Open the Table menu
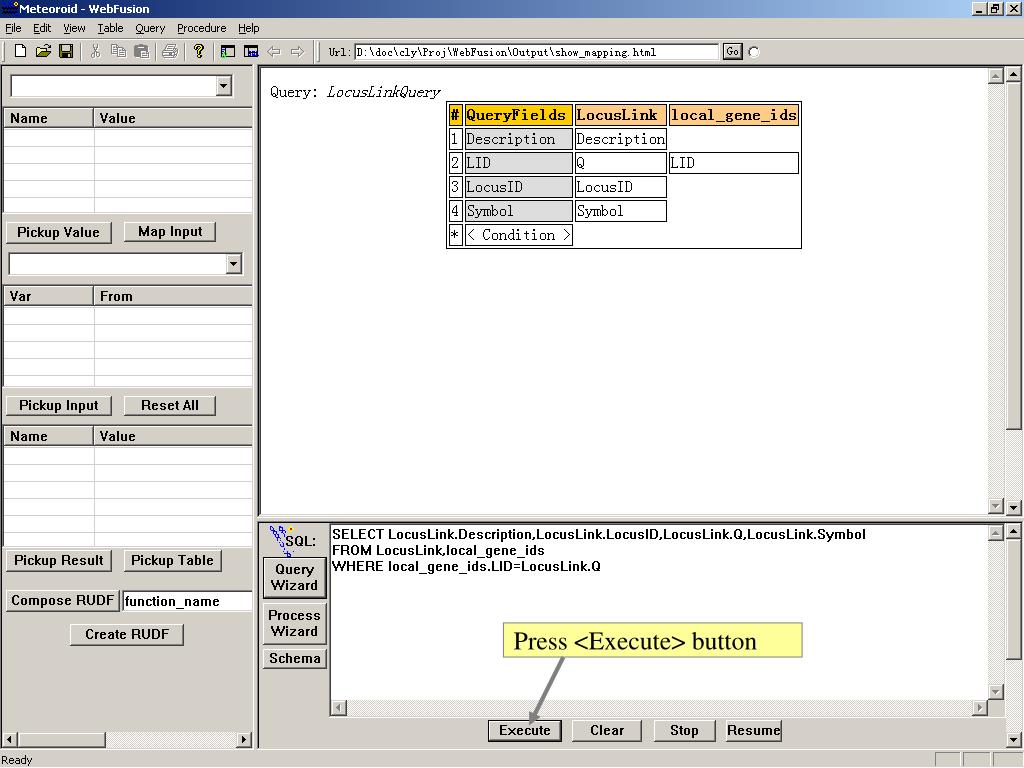This screenshot has height=768, width=1024. coord(110,28)
